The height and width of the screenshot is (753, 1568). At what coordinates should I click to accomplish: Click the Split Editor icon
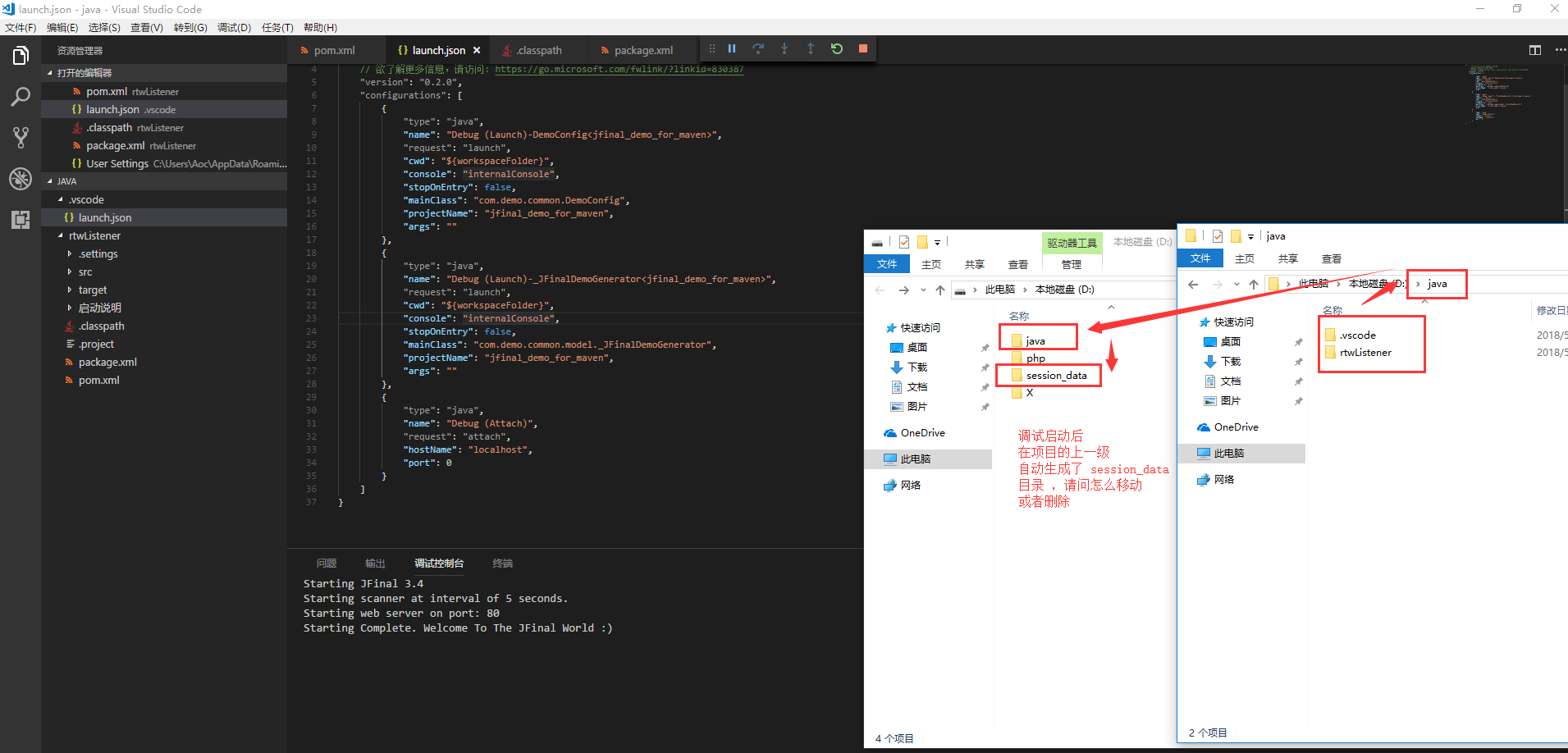coord(1535,50)
